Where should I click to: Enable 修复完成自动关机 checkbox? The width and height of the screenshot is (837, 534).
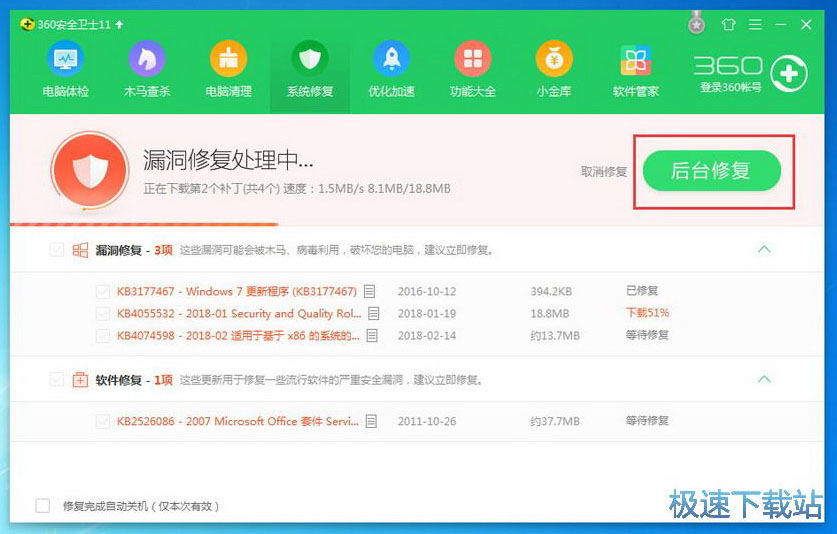click(x=43, y=505)
